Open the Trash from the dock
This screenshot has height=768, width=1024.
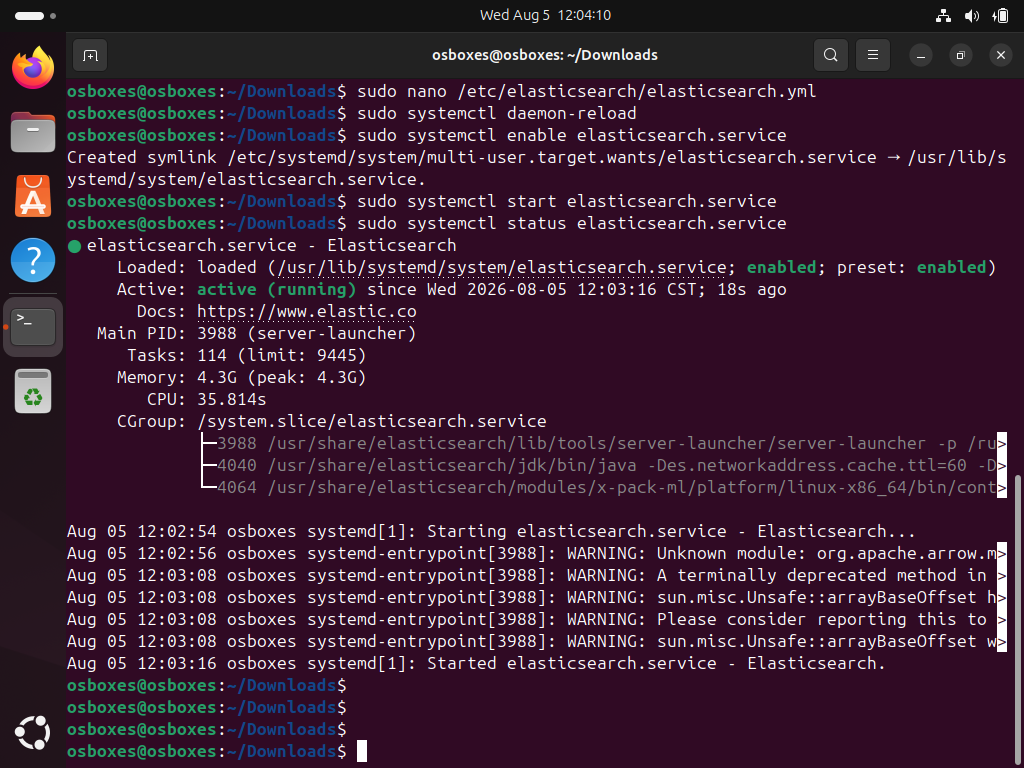click(x=33, y=391)
